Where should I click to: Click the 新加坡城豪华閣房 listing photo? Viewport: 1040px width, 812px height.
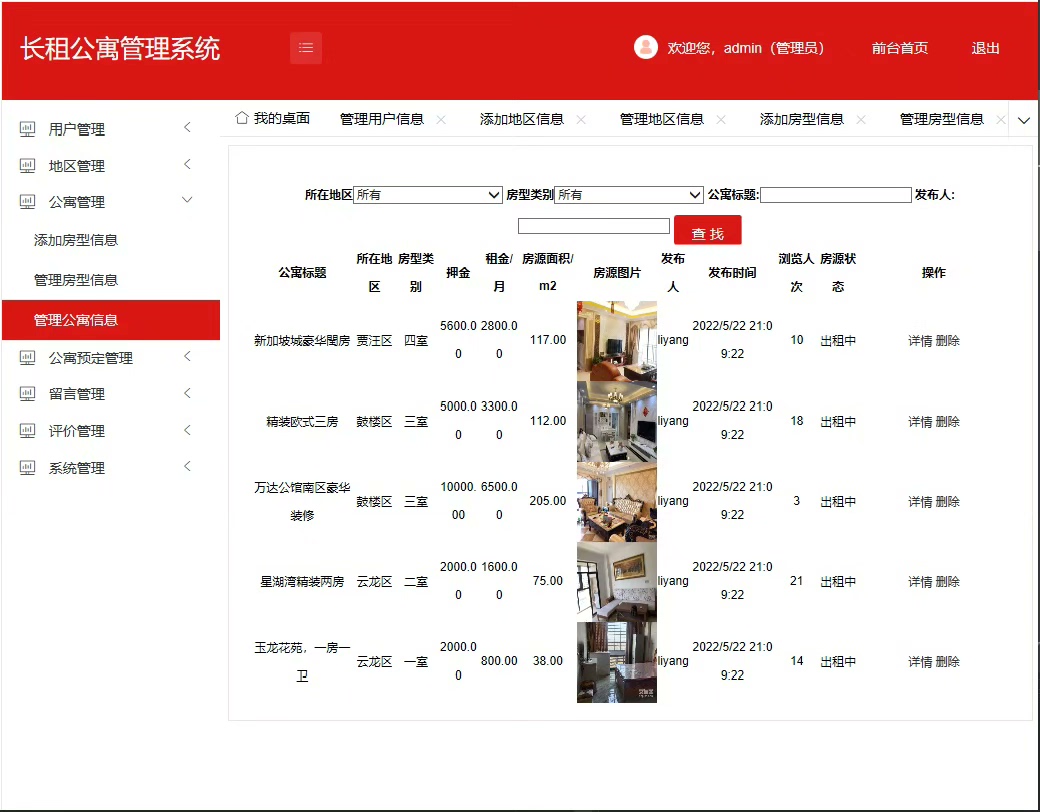[x=617, y=341]
